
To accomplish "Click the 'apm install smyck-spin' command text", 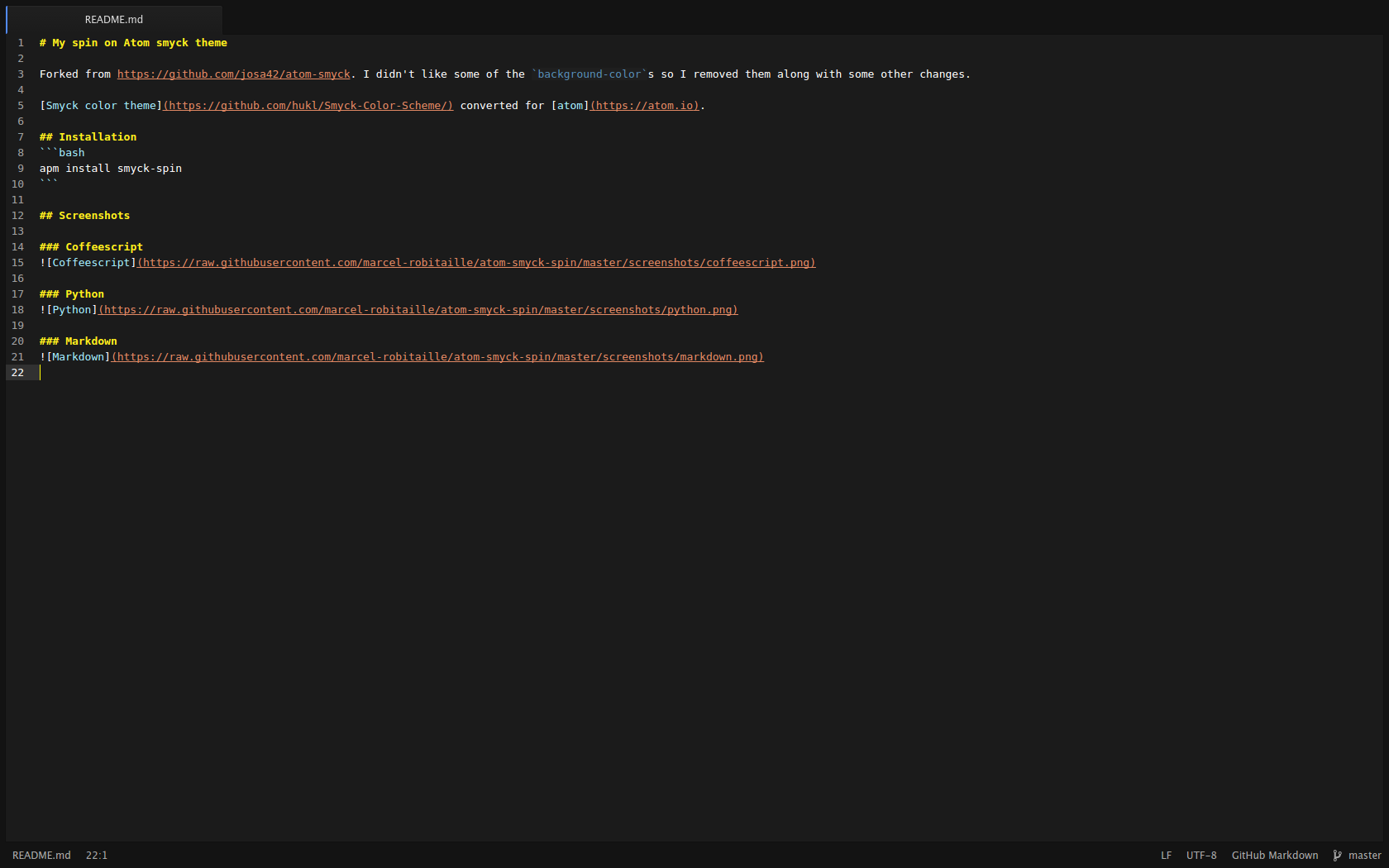I will [111, 169].
